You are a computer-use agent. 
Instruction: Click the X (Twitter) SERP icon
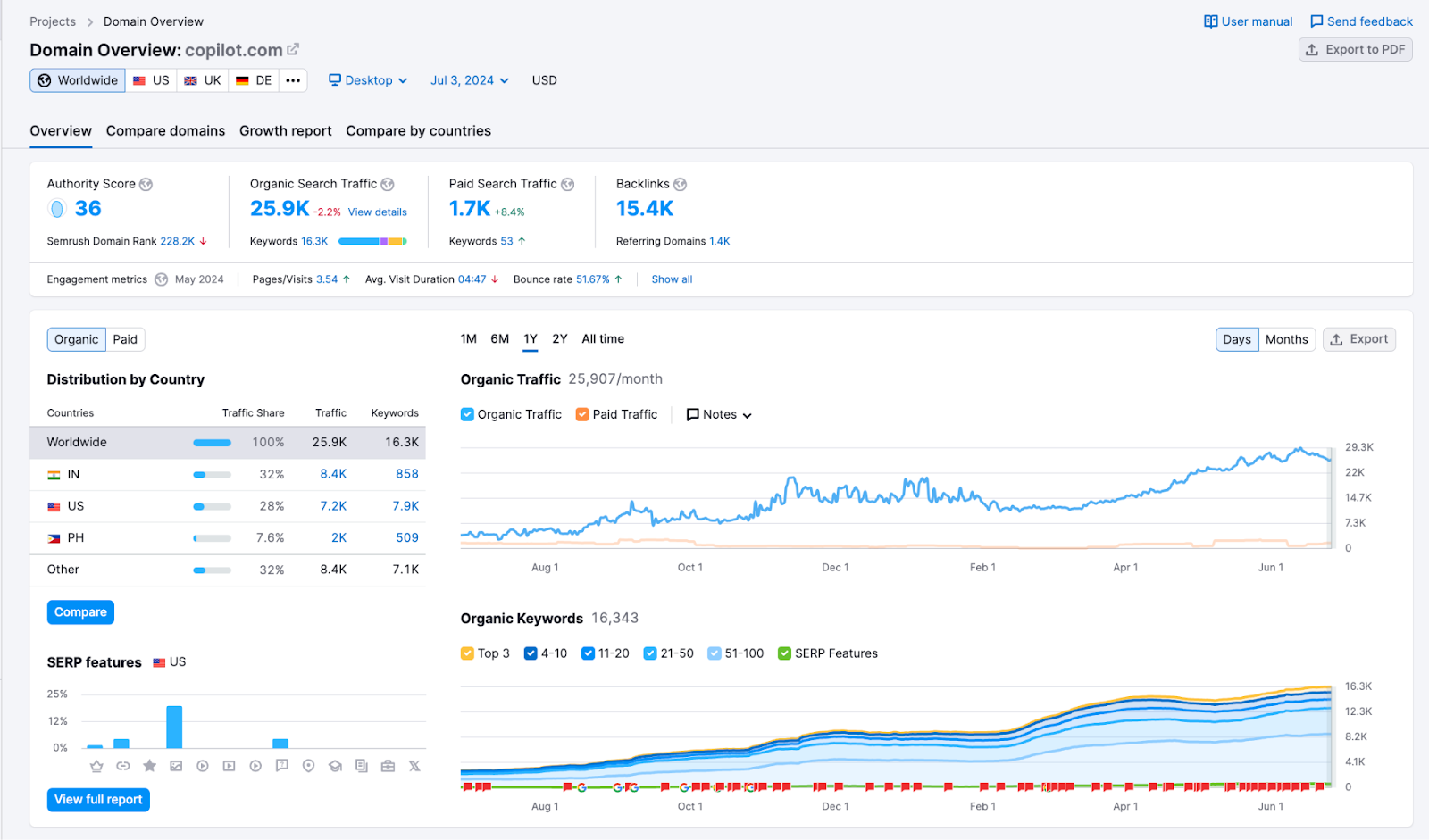click(x=414, y=766)
